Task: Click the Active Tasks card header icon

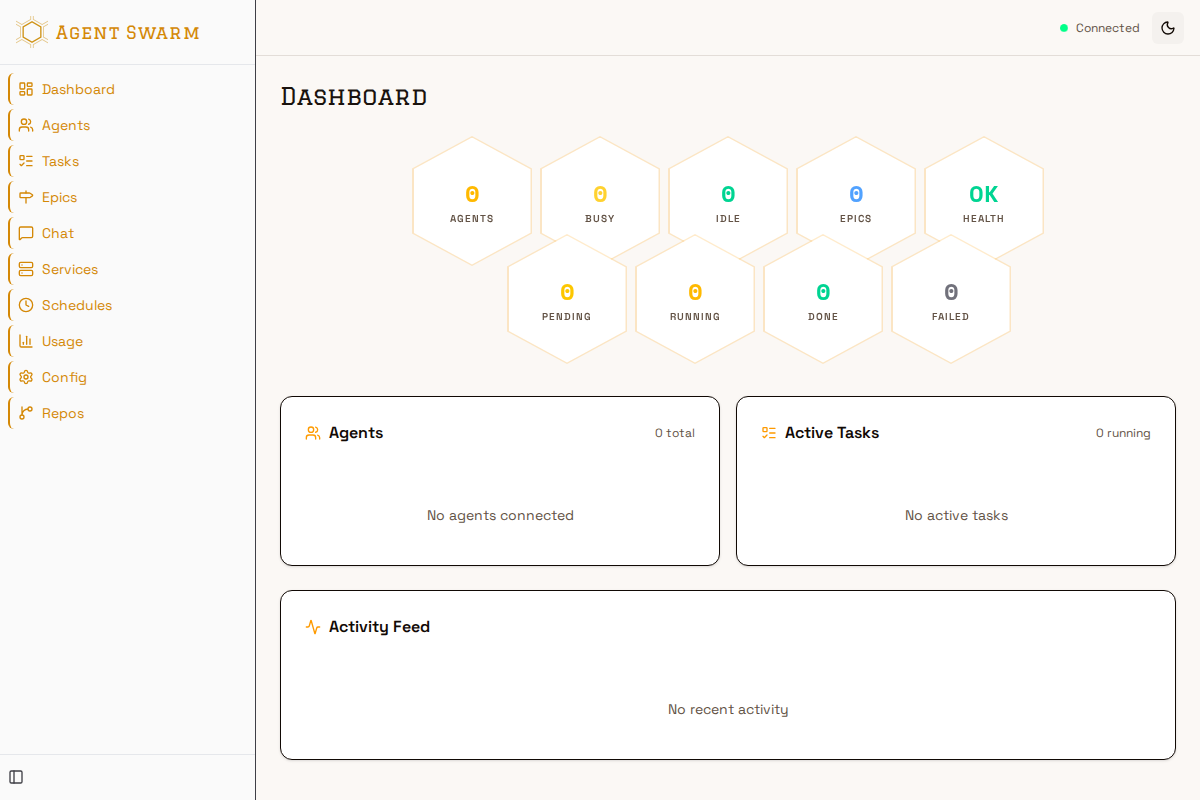Action: [x=768, y=433]
